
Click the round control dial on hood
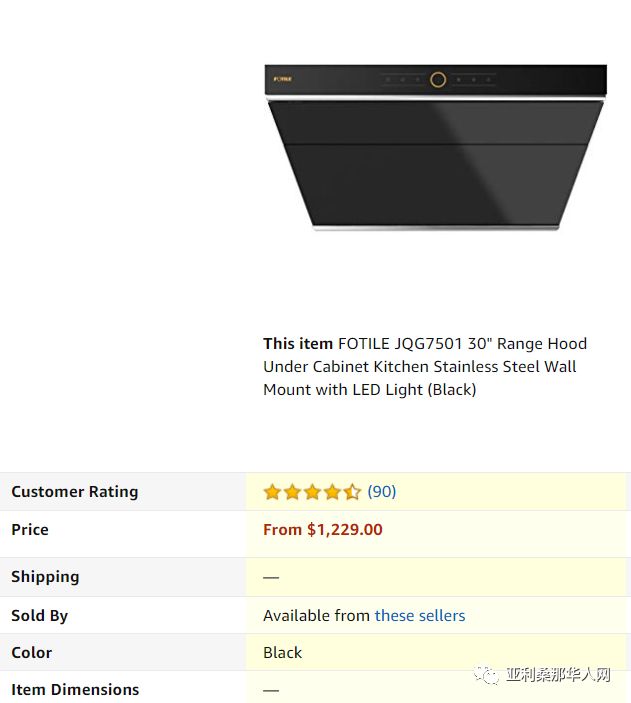tap(438, 80)
